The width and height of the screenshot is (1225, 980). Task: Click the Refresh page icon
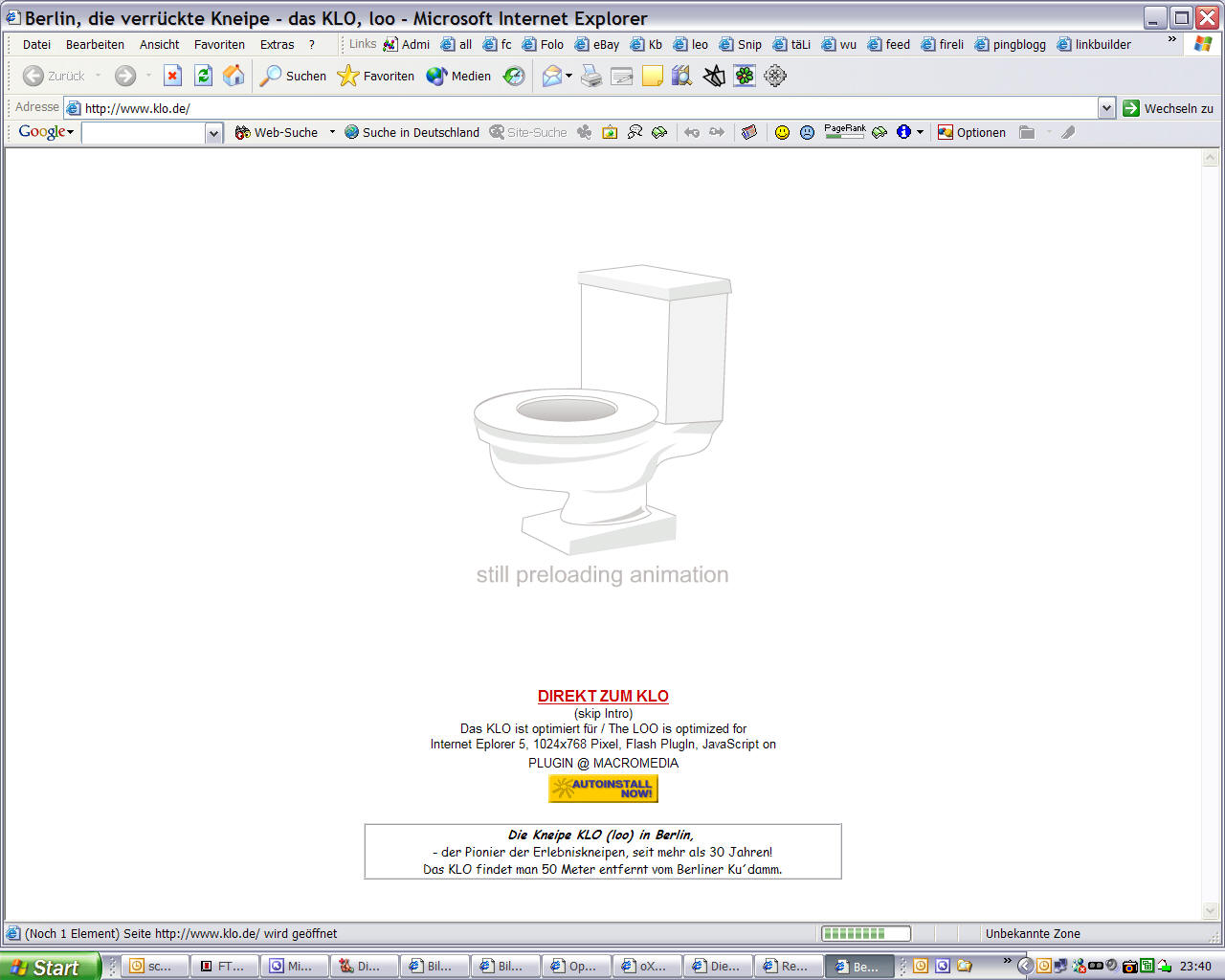click(x=203, y=76)
